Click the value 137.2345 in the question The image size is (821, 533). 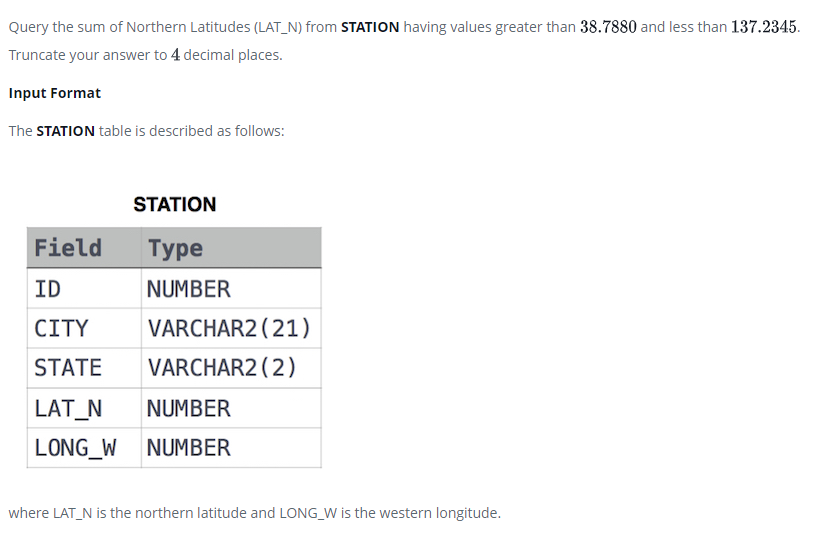click(763, 27)
